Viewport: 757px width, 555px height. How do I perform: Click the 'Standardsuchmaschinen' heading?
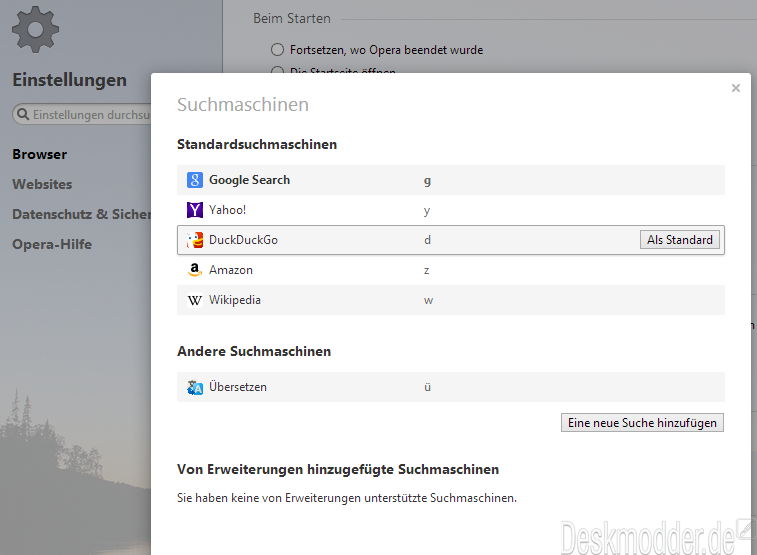(x=257, y=144)
